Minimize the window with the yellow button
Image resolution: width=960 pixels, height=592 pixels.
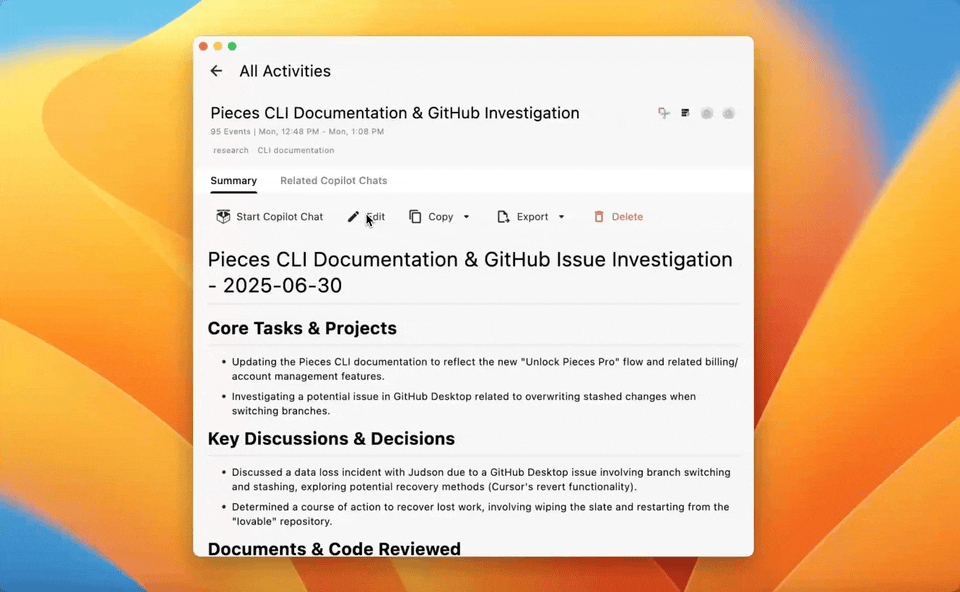pos(218,47)
